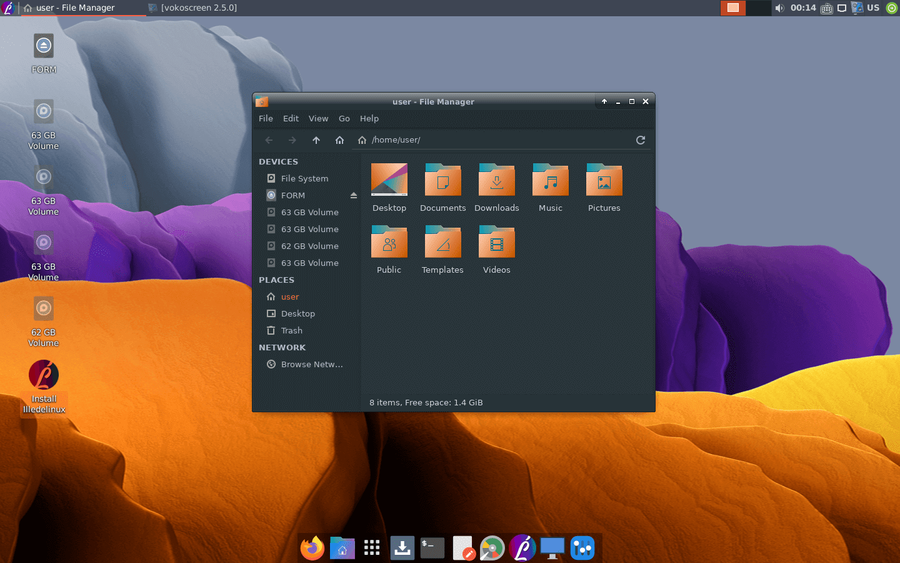This screenshot has width=900, height=563.
Task: Open the View menu
Action: coord(318,119)
